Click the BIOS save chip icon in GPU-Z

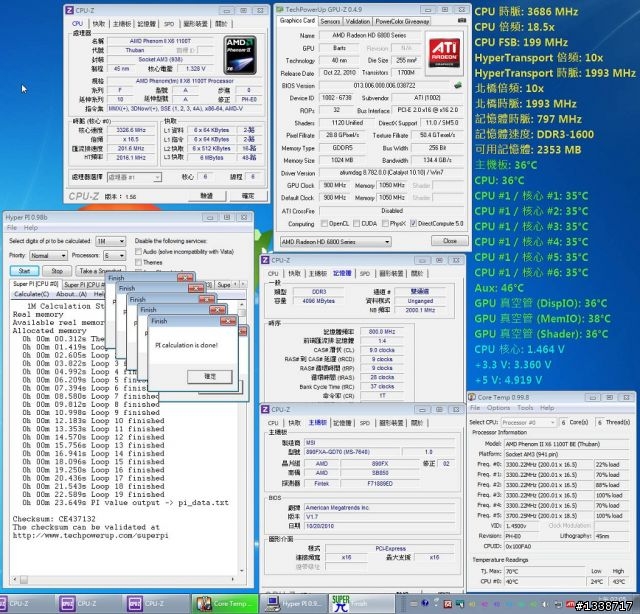[458, 85]
